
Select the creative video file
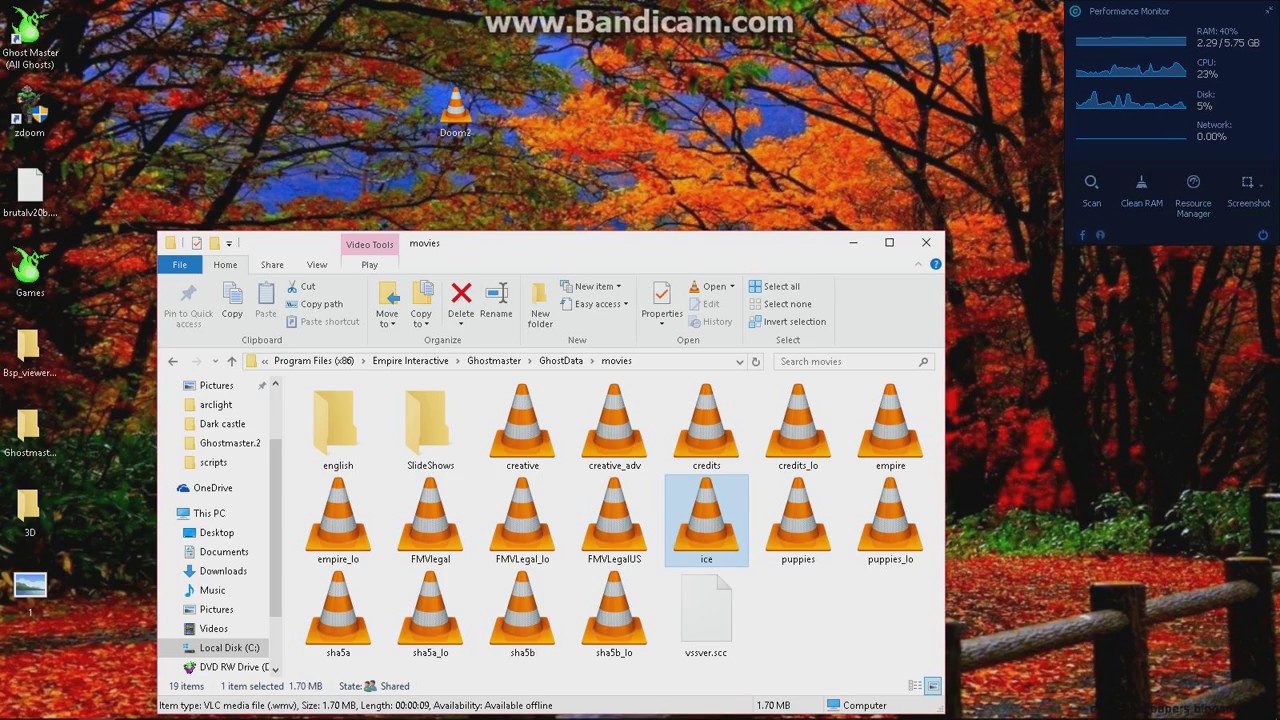(x=522, y=429)
